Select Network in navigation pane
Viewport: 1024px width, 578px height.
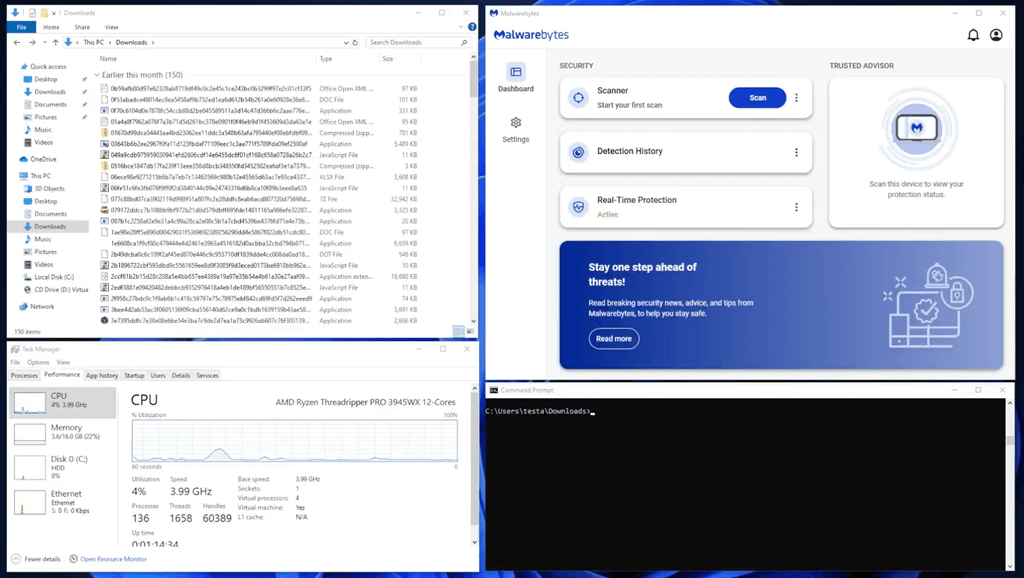41,306
